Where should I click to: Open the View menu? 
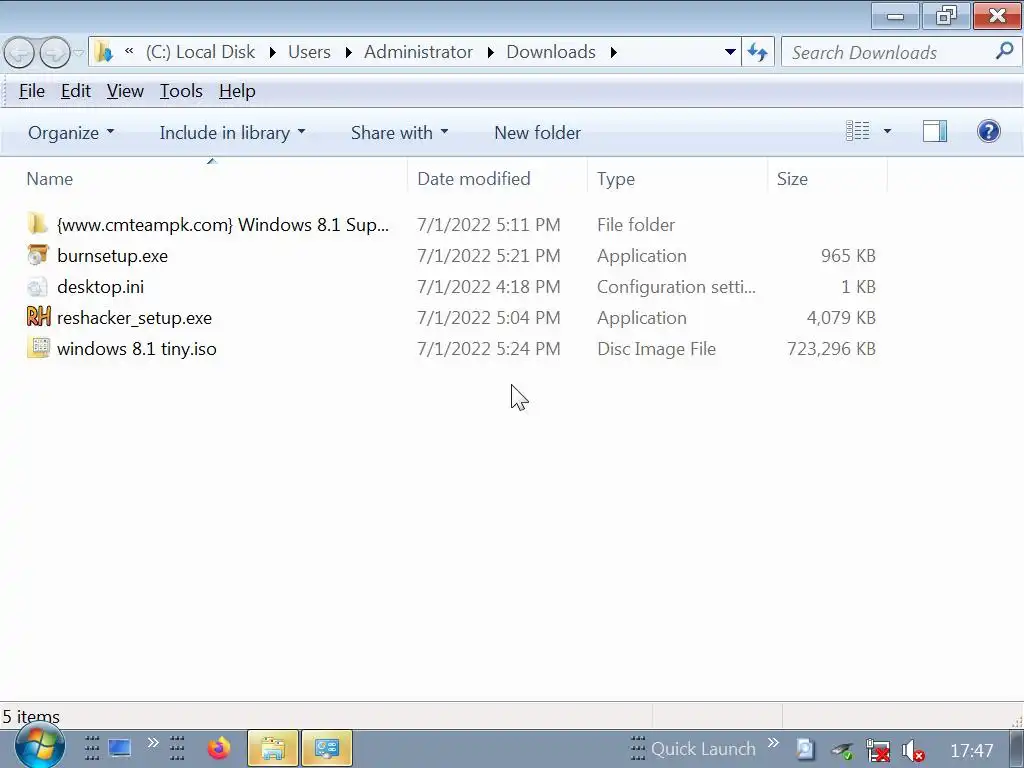point(125,91)
